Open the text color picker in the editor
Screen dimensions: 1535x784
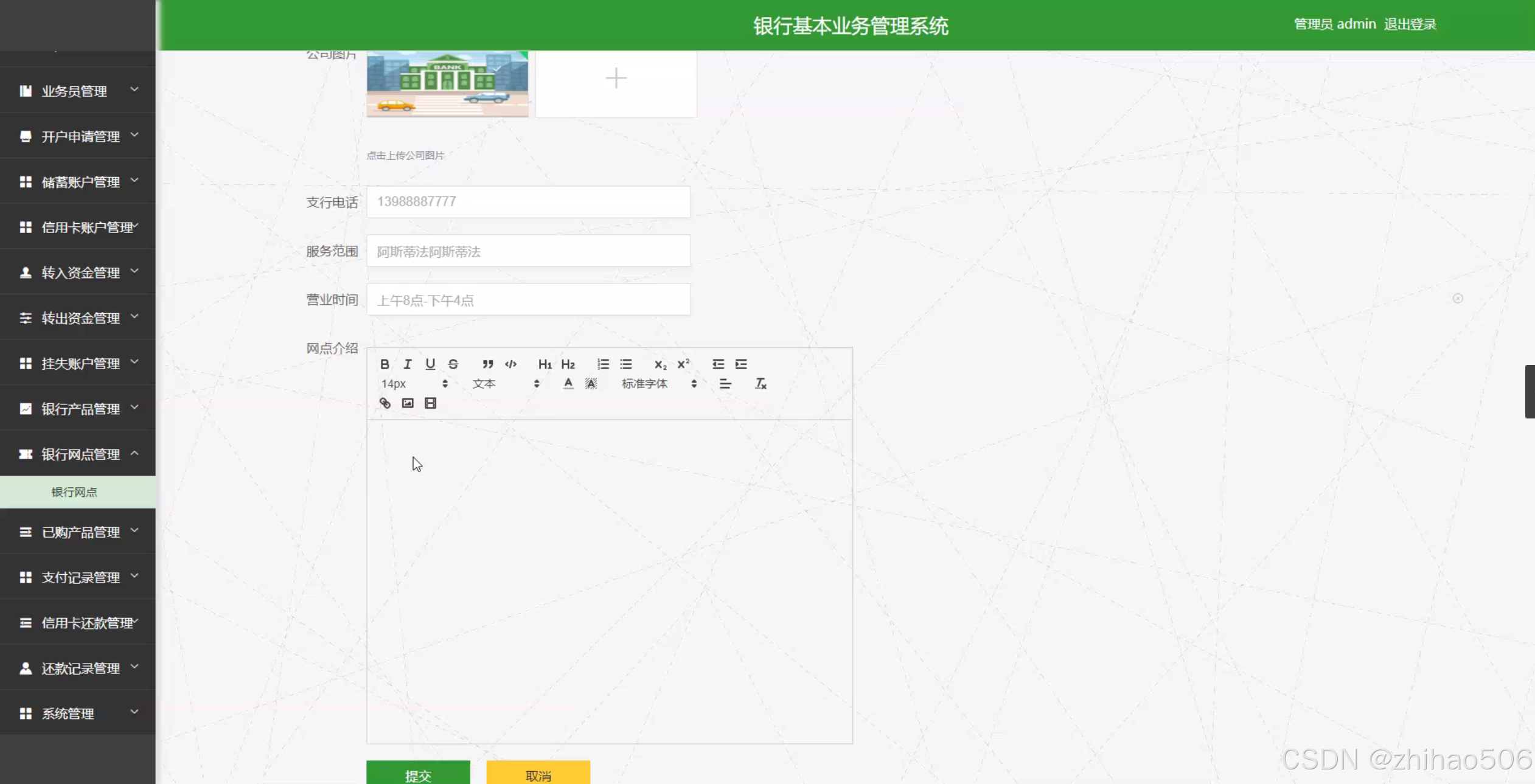click(x=568, y=384)
